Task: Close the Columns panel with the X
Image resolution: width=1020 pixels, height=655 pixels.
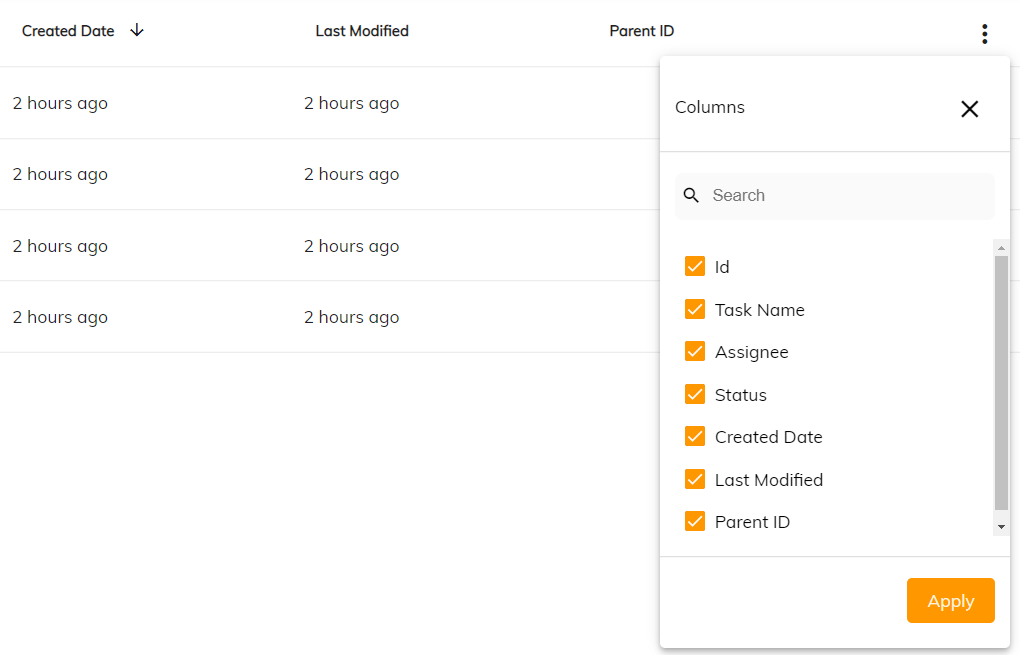Action: (x=969, y=109)
